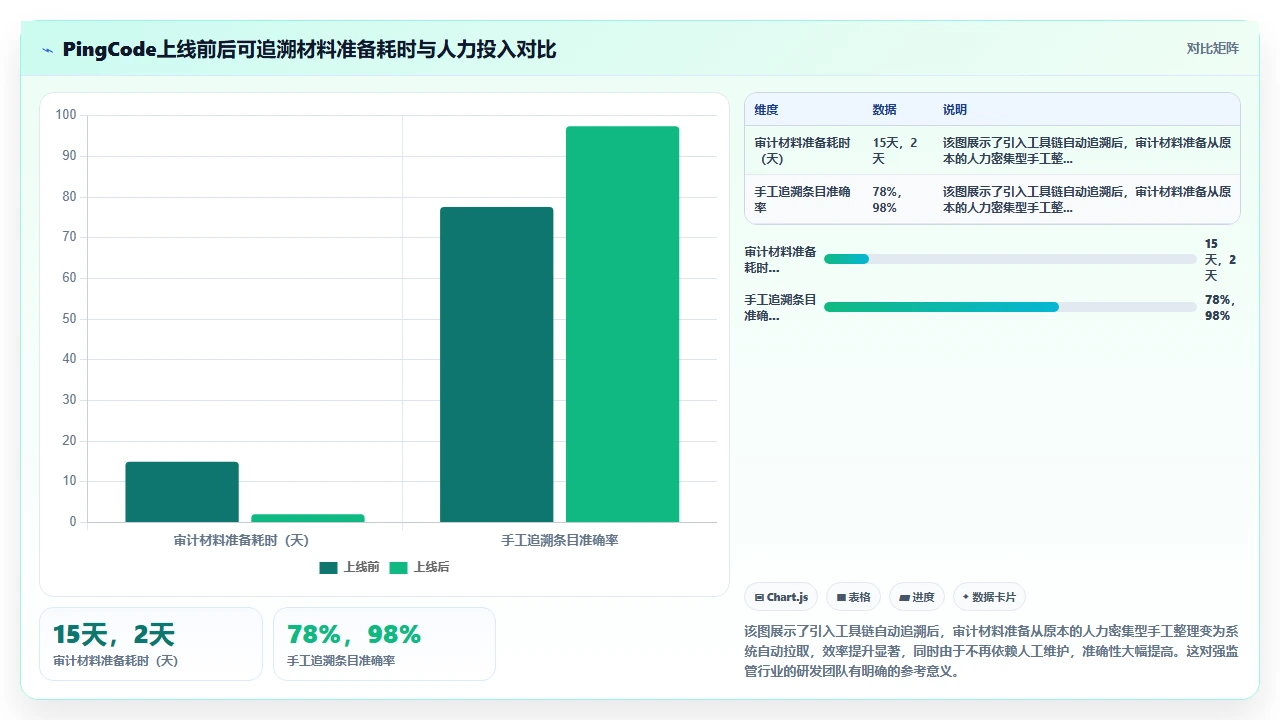Click the 说明 column header
This screenshot has width=1280, height=720.
point(955,110)
